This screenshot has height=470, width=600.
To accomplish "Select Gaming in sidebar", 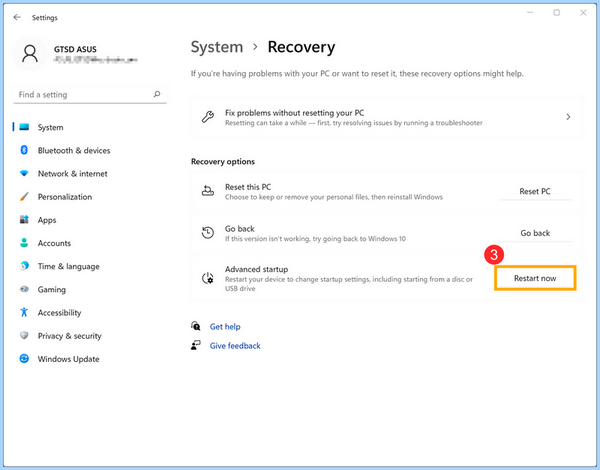I will pyautogui.click(x=90, y=289).
